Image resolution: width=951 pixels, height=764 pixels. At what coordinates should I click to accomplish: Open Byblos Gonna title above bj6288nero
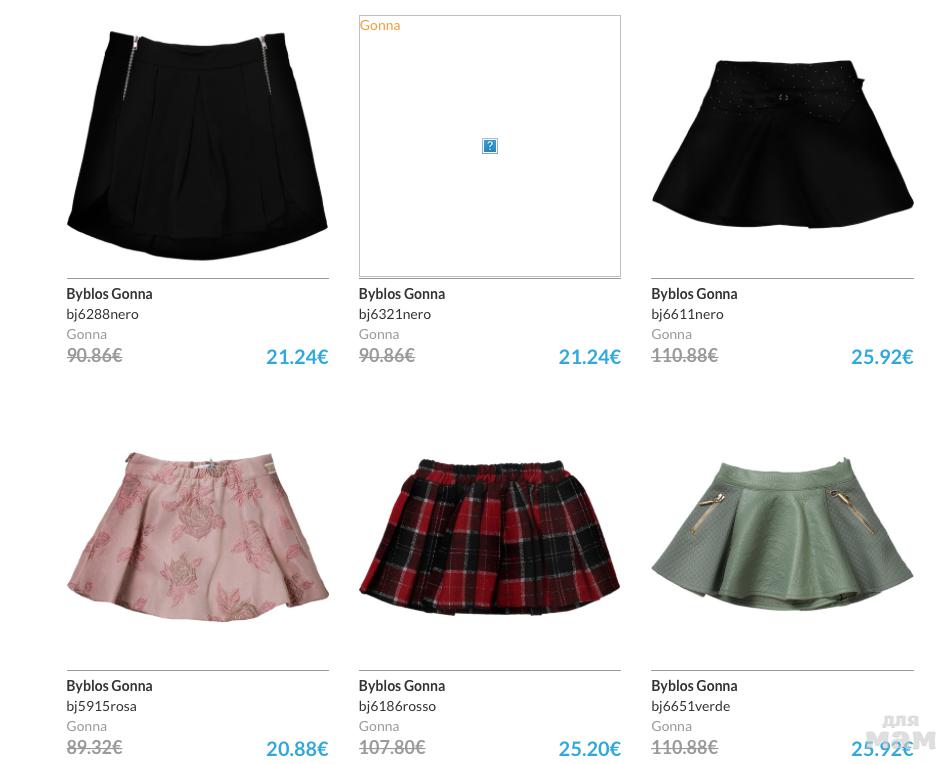point(109,294)
